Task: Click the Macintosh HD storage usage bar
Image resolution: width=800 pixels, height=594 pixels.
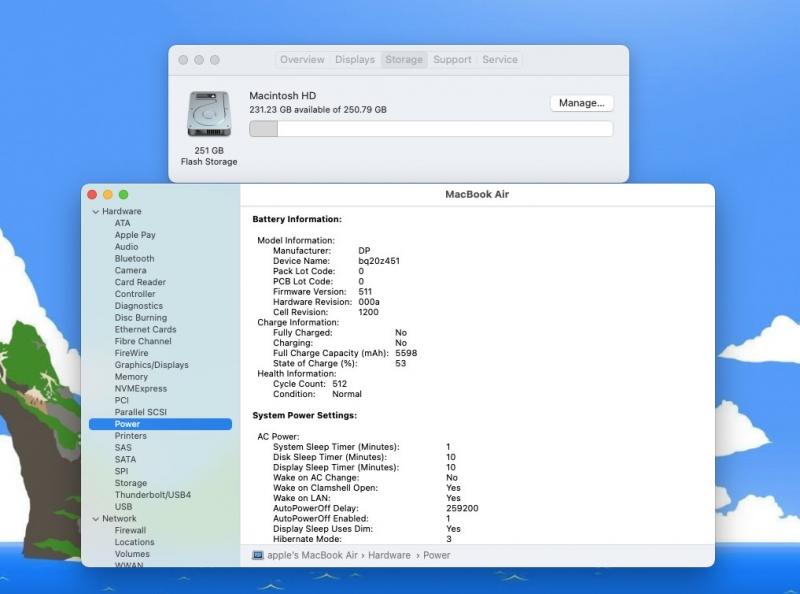Action: coord(431,129)
